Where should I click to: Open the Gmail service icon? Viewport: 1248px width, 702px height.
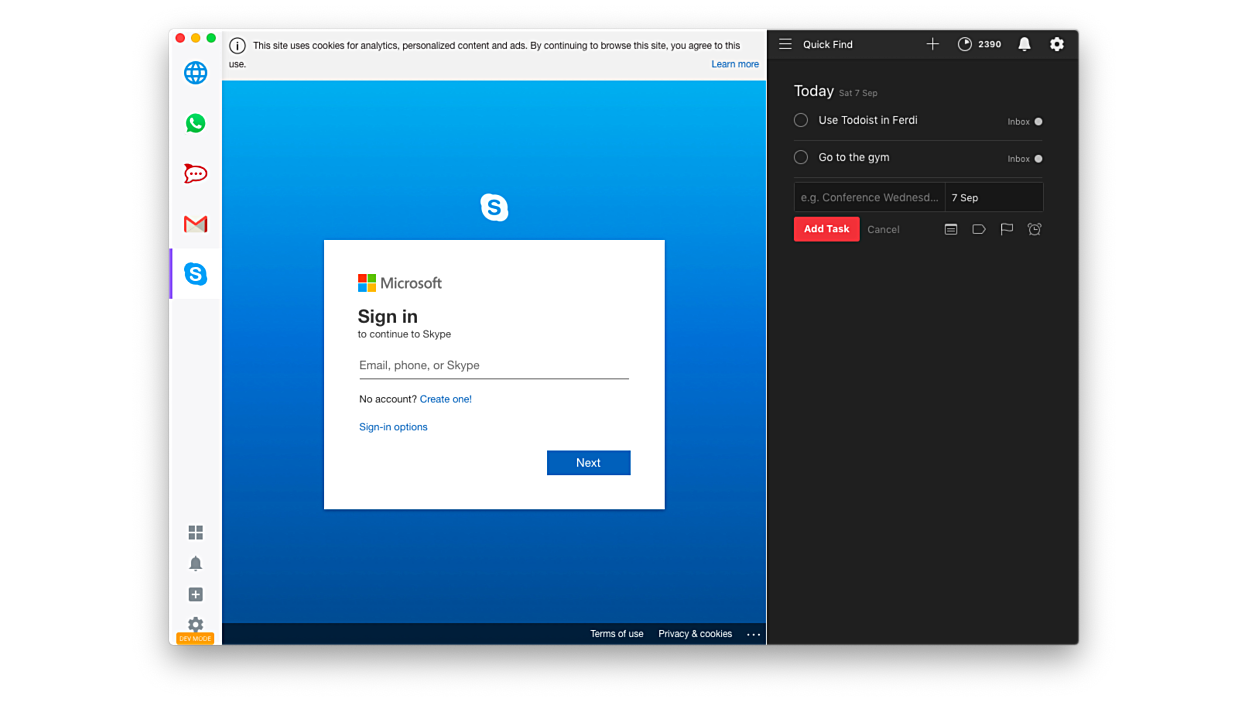pyautogui.click(x=196, y=224)
